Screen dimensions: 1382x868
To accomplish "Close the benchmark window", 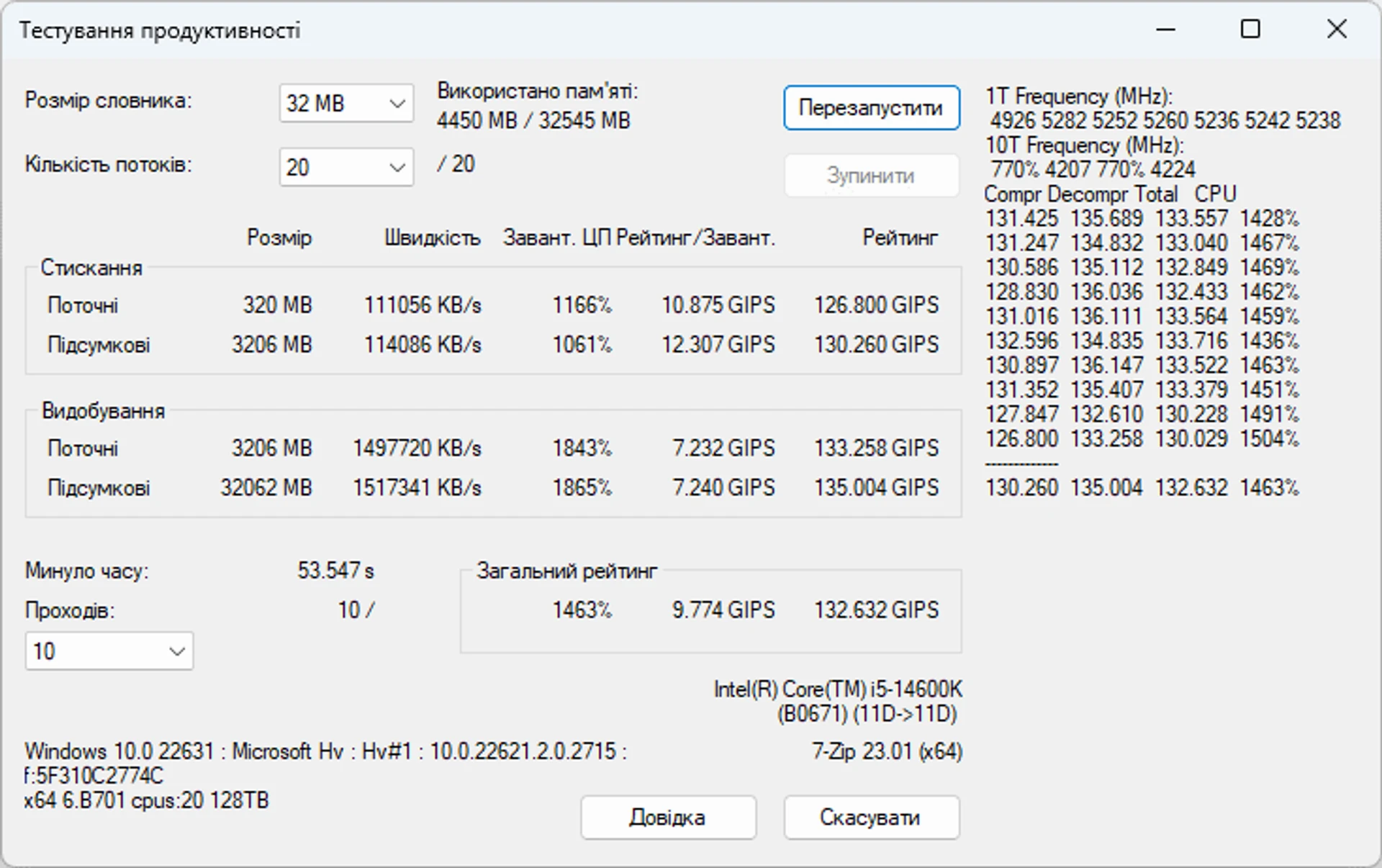I will (x=1337, y=30).
